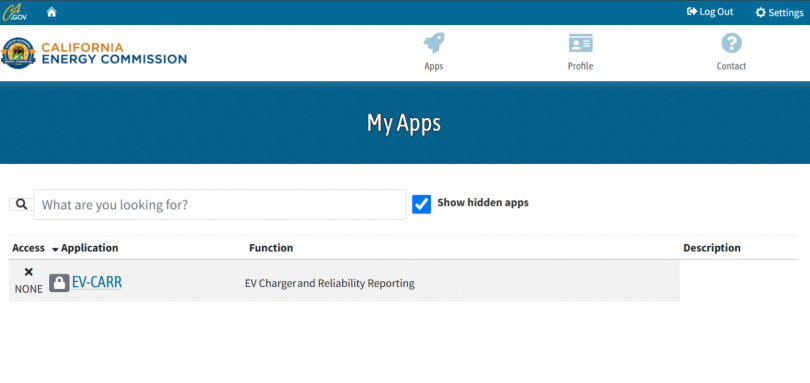Select the Profile navigation label

click(x=581, y=66)
